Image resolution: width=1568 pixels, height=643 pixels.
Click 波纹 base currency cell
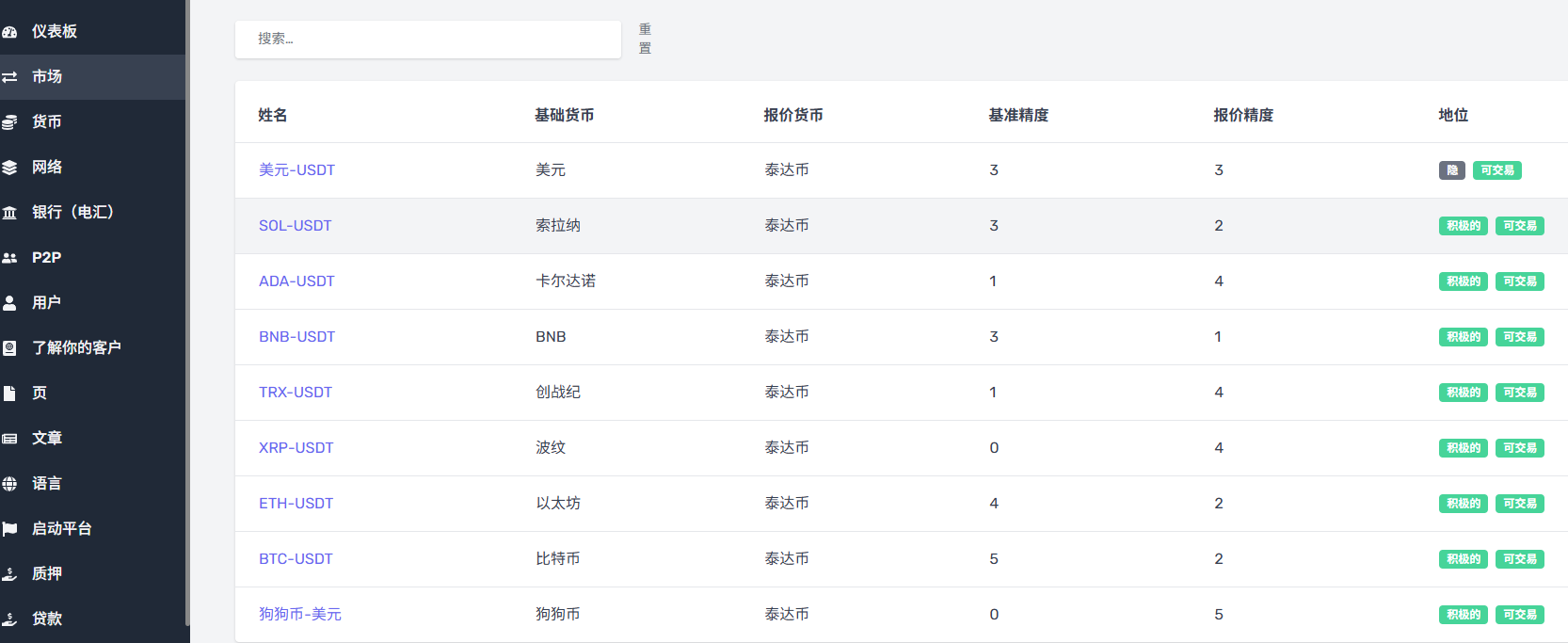click(551, 448)
